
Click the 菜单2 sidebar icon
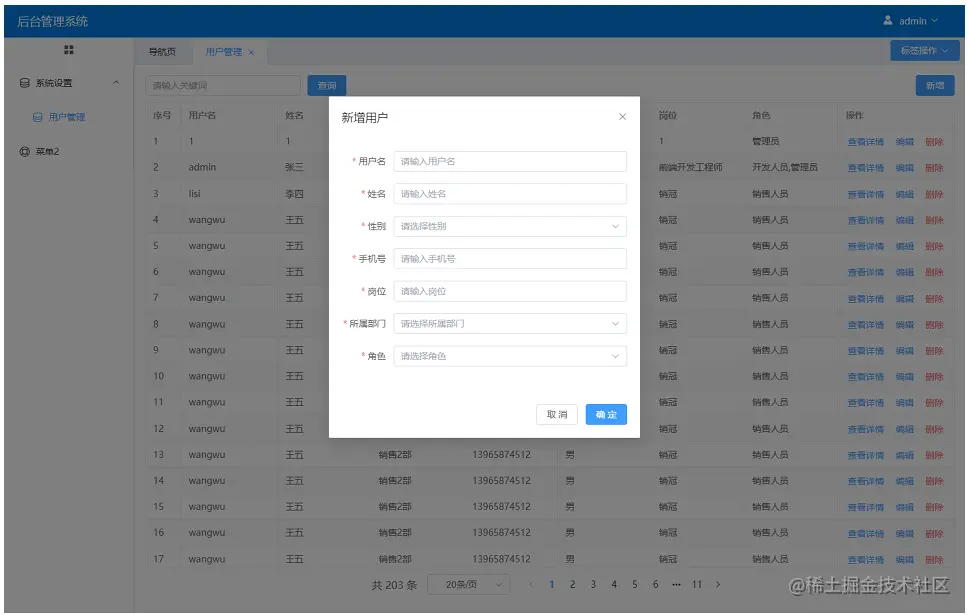coord(25,151)
